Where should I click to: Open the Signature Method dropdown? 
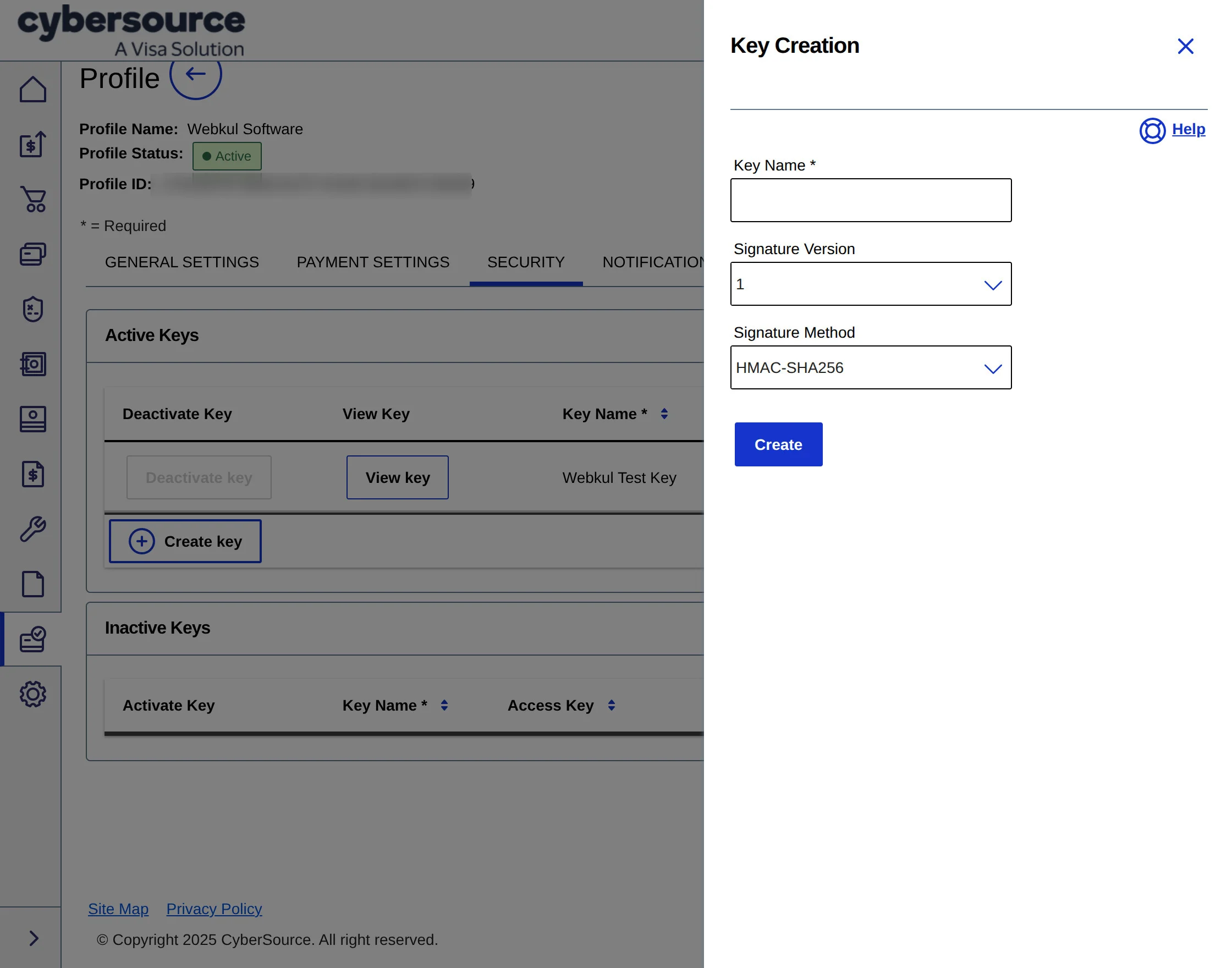(871, 367)
